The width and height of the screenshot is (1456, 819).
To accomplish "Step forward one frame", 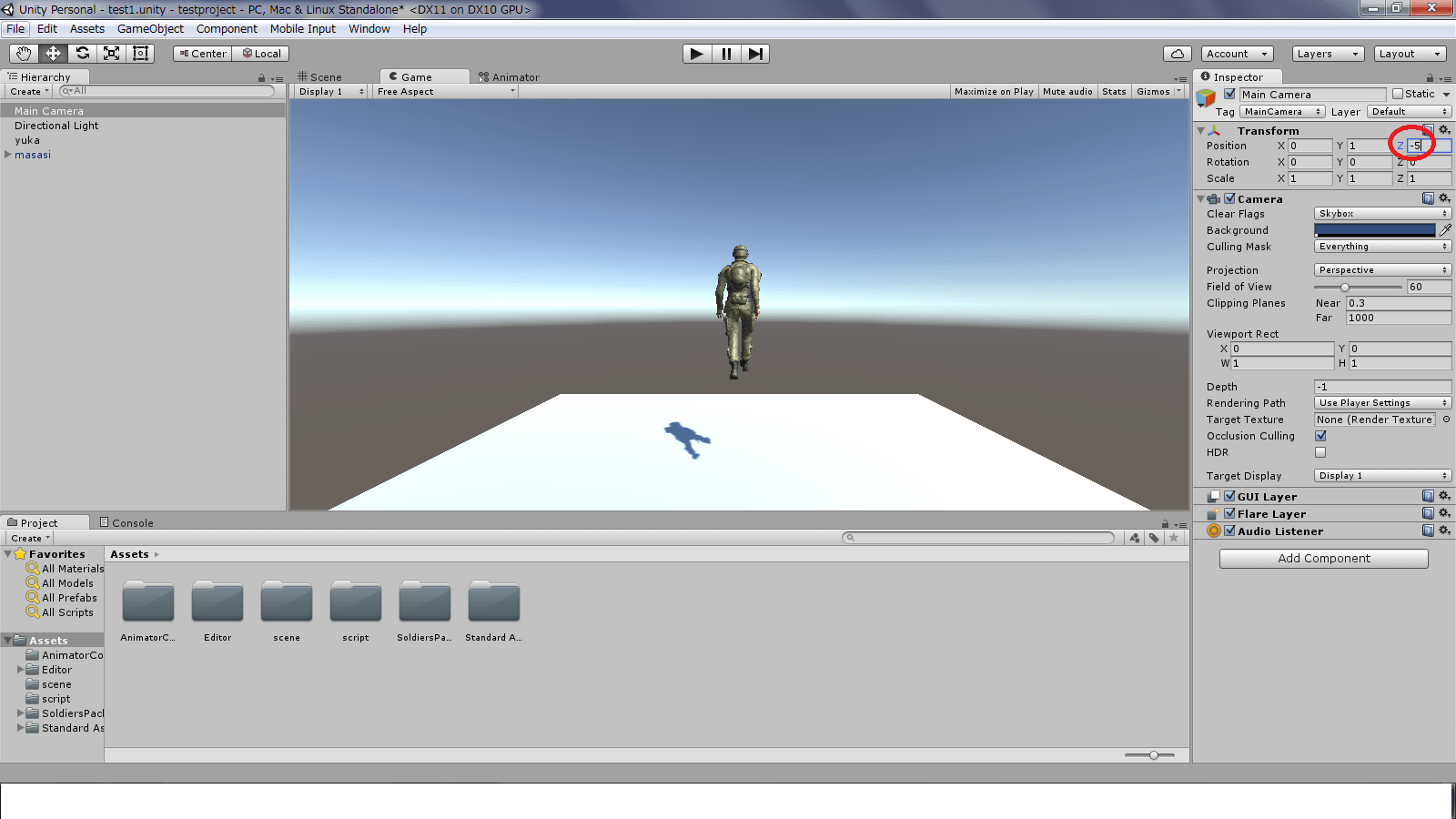I will coord(755,54).
